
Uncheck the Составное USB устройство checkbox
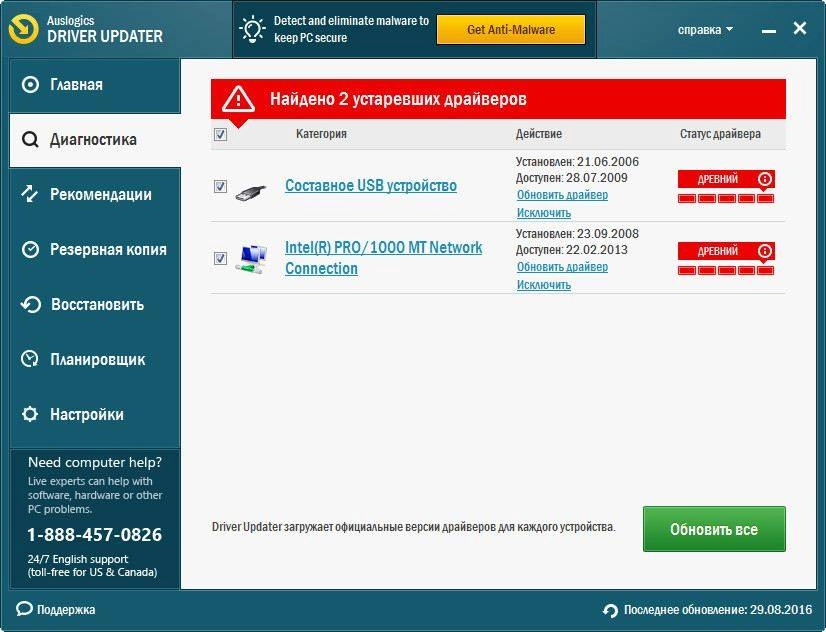click(x=220, y=186)
